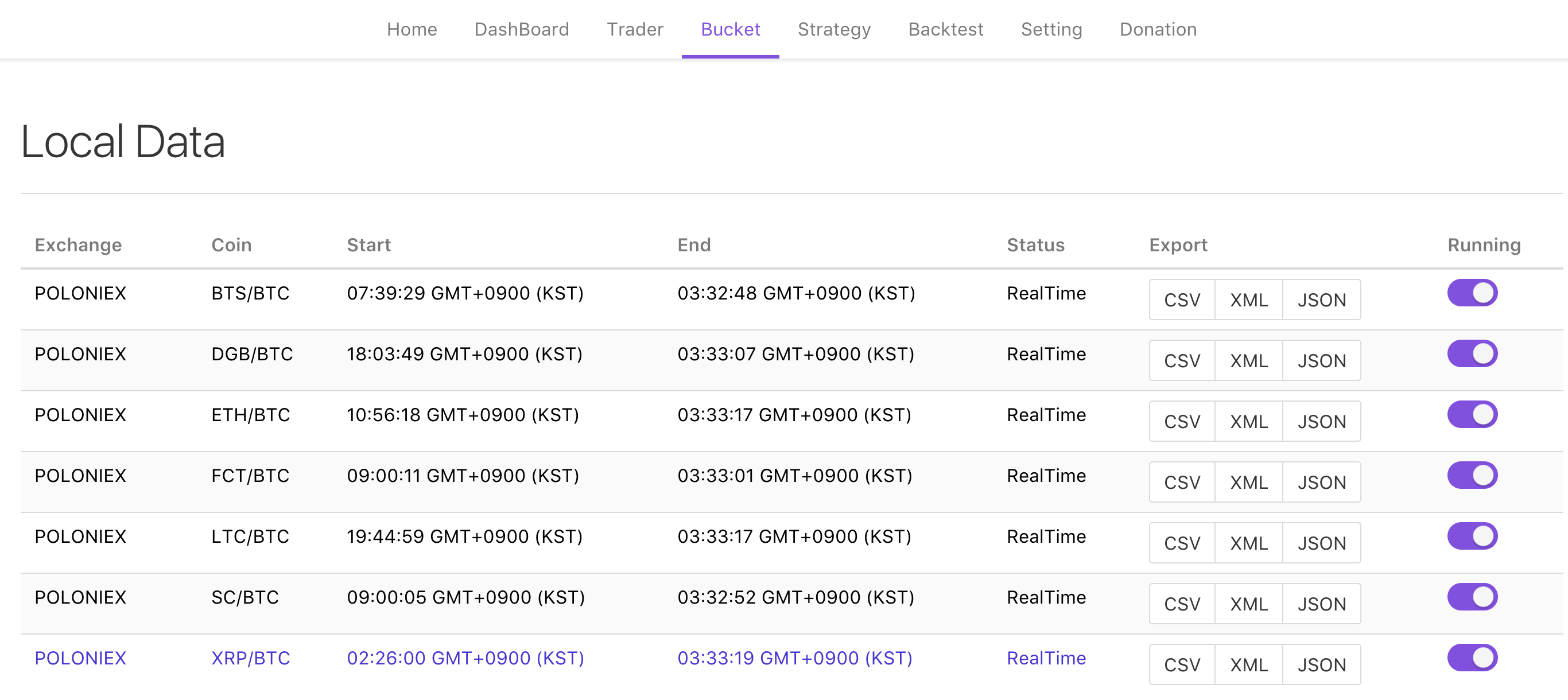The image size is (1568, 700).
Task: Save LTC/BTC data as CSV
Action: 1182,543
